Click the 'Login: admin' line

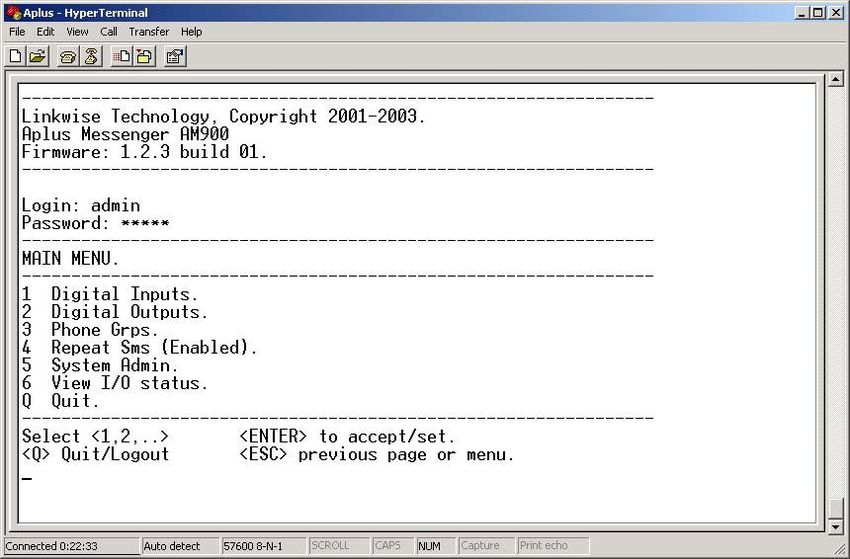81,205
